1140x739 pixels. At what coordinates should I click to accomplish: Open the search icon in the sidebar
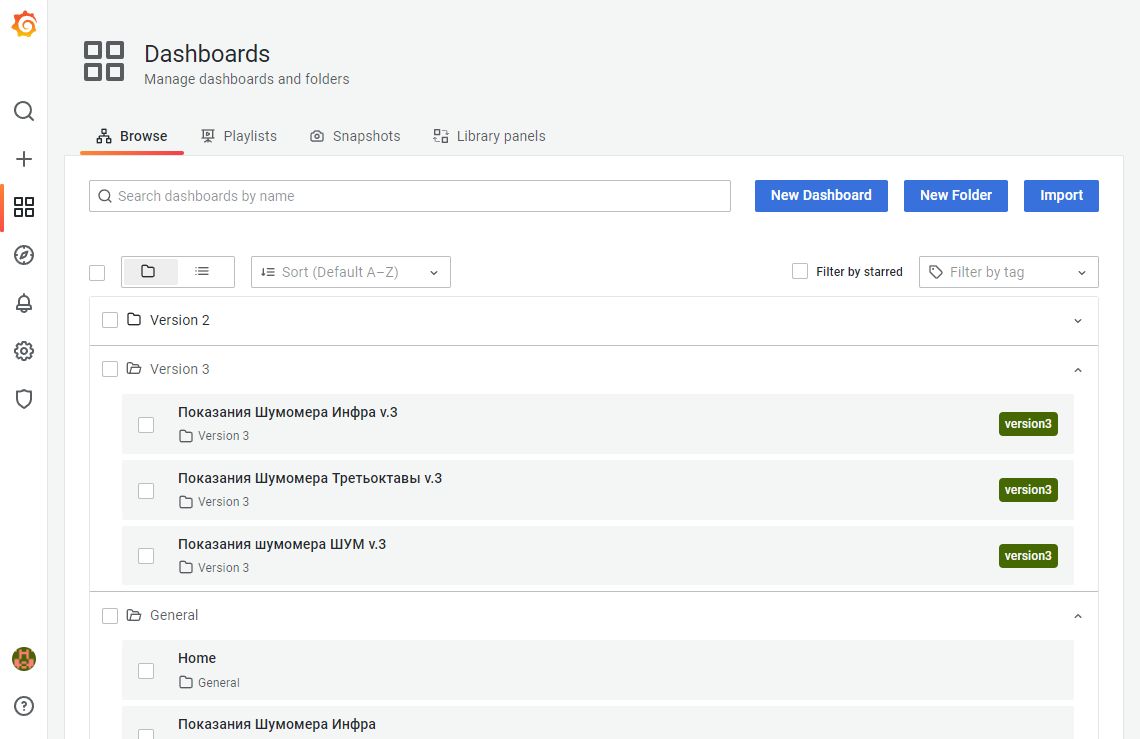click(x=24, y=111)
